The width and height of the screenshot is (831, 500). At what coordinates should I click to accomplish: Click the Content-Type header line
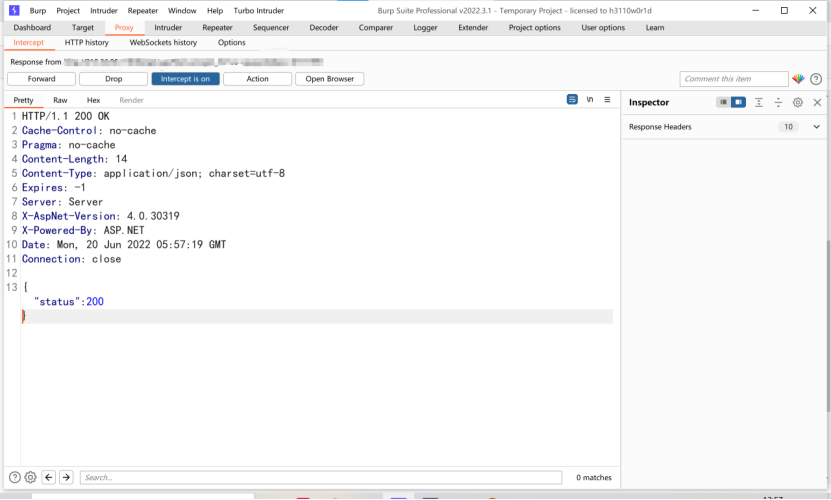[153, 173]
